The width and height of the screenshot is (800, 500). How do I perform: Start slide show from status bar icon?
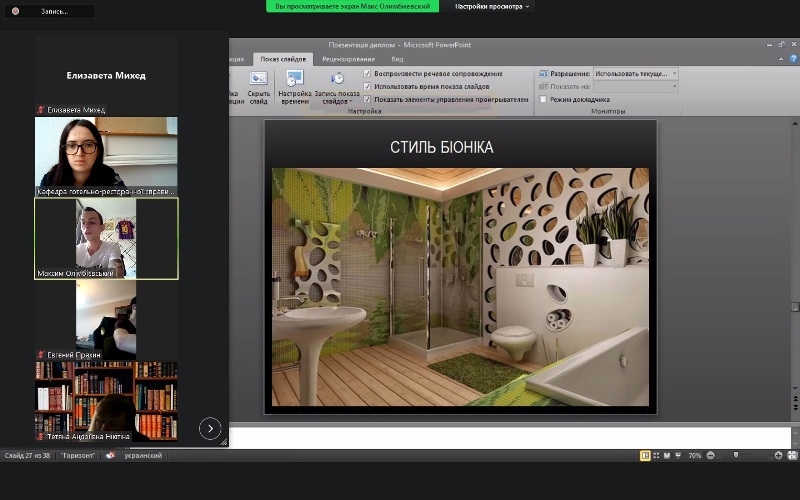click(x=680, y=456)
